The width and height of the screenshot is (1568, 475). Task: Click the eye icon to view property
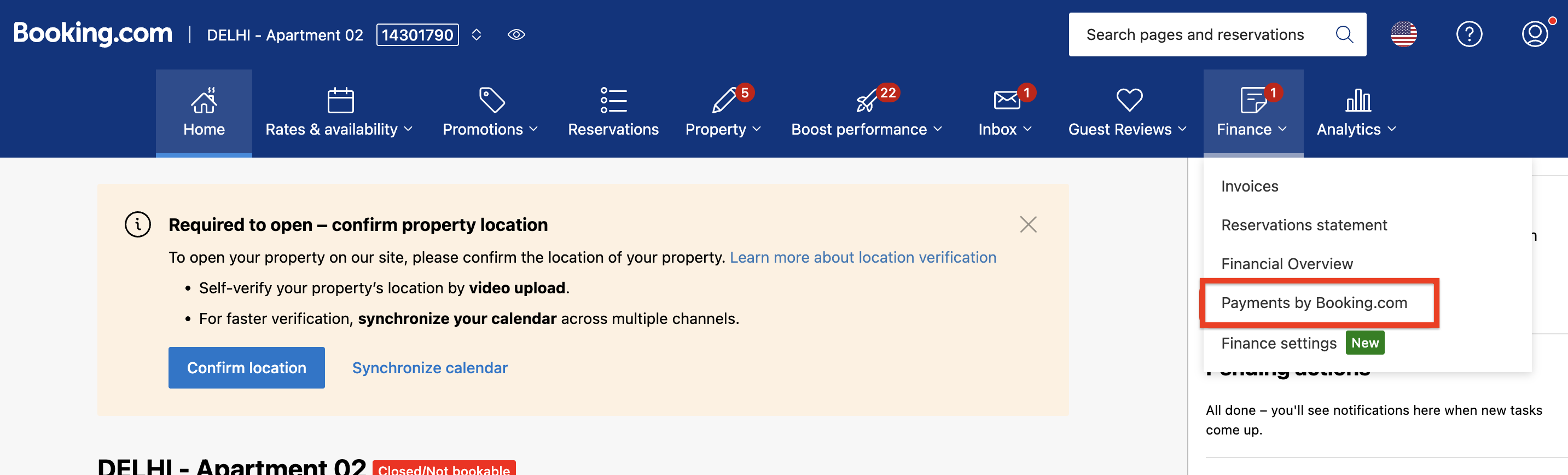515,34
